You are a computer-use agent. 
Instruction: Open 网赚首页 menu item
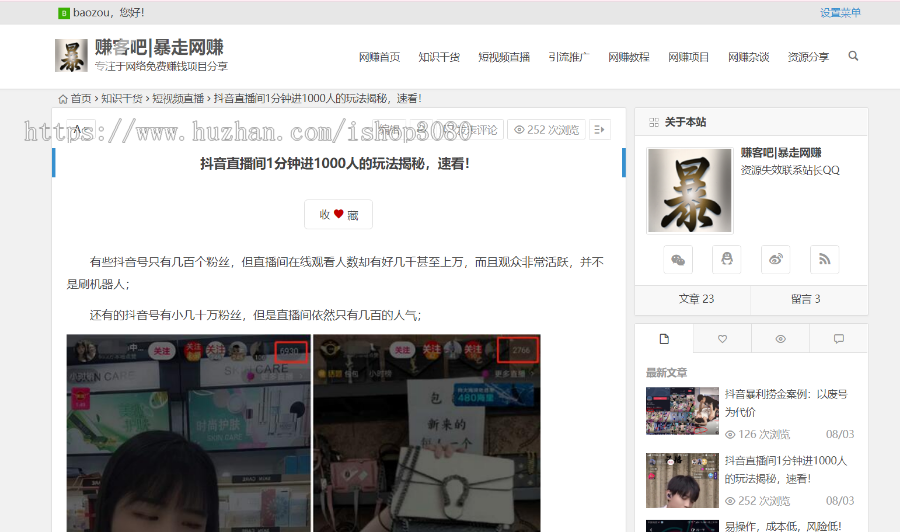379,57
